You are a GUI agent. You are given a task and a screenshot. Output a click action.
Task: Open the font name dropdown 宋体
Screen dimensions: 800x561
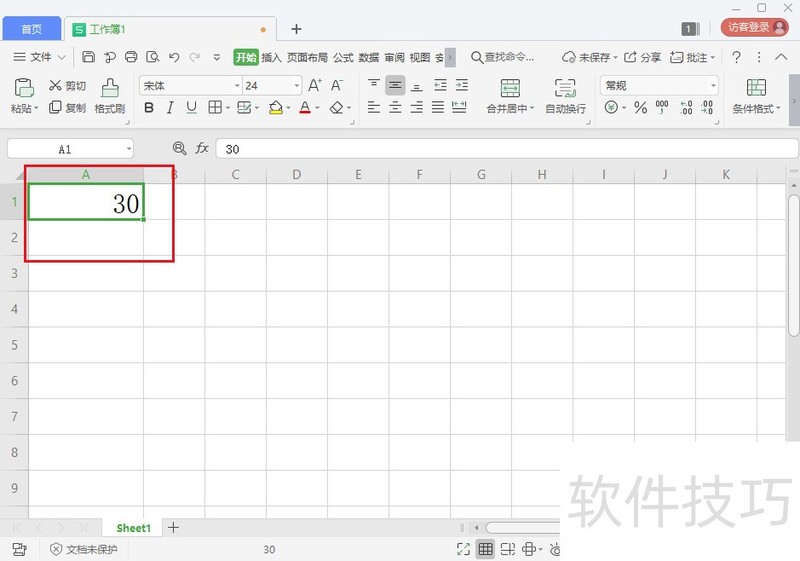tap(237, 86)
